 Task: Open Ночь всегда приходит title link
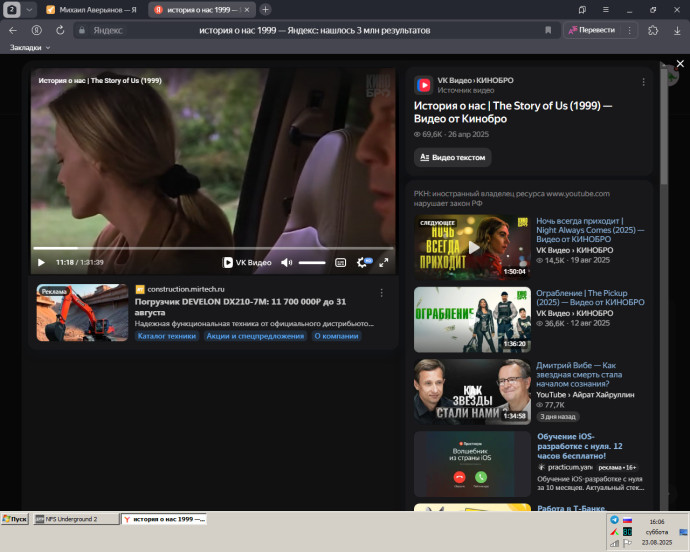click(x=590, y=230)
